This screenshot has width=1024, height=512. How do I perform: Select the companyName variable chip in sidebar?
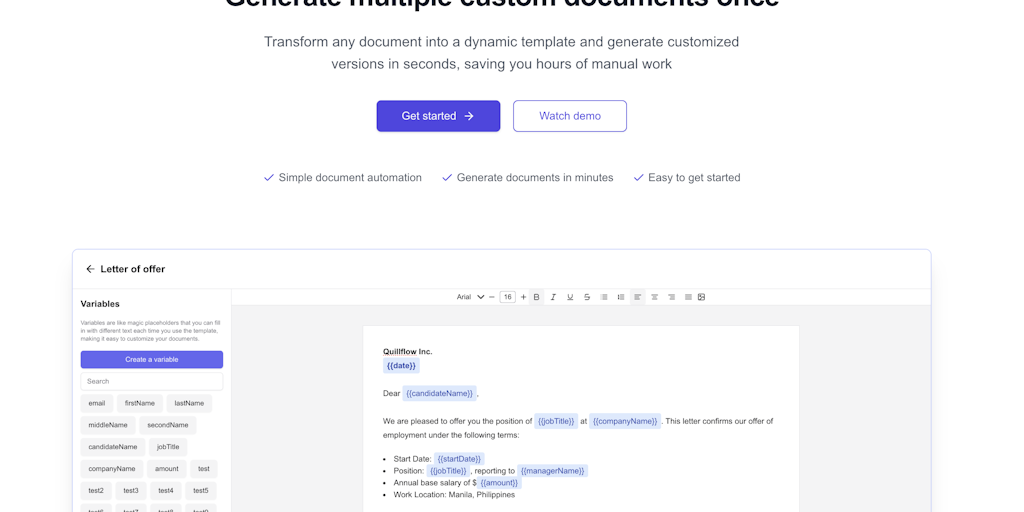click(112, 469)
